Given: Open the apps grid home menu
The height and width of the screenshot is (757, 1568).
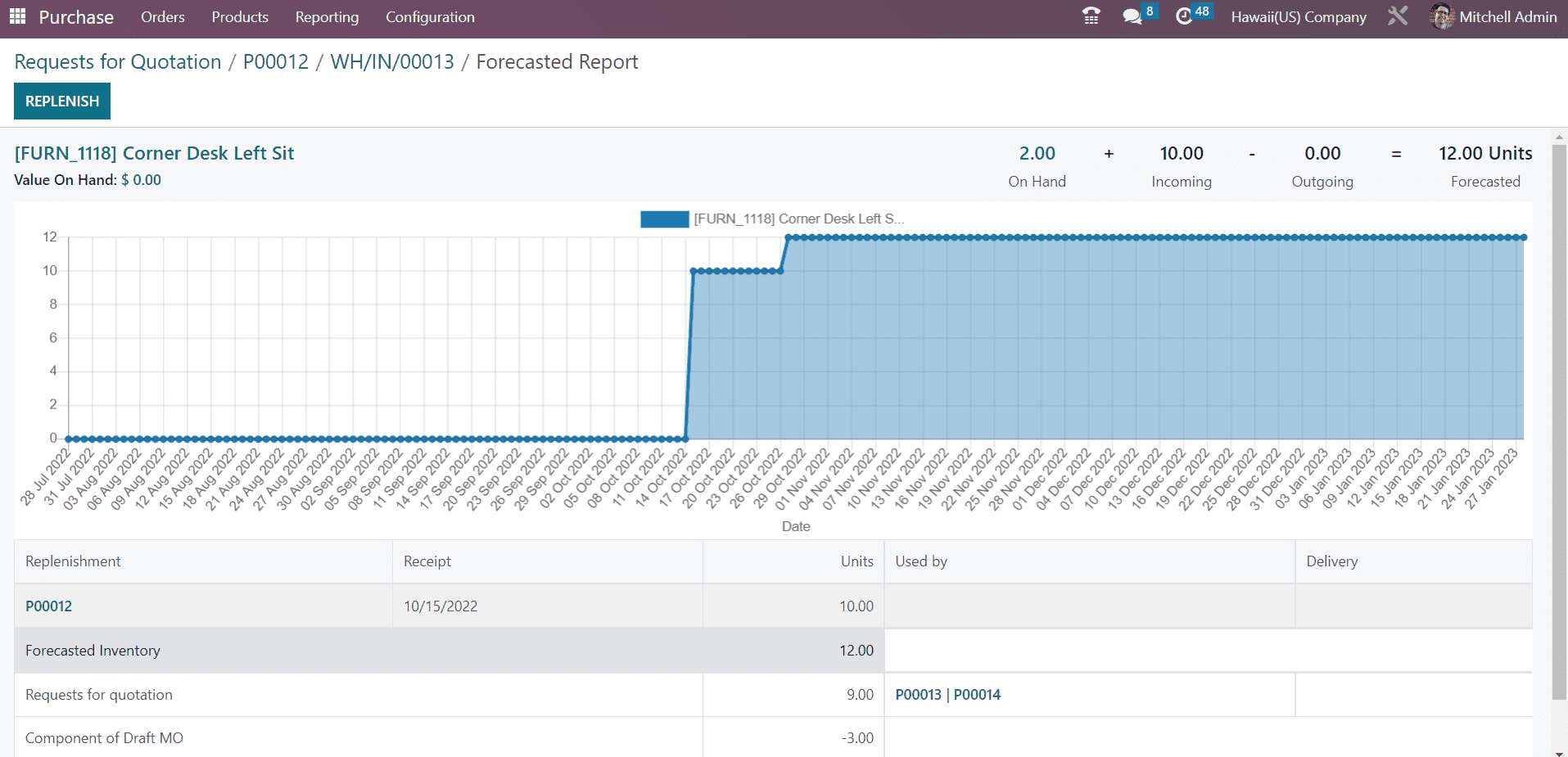Looking at the screenshot, I should (17, 17).
